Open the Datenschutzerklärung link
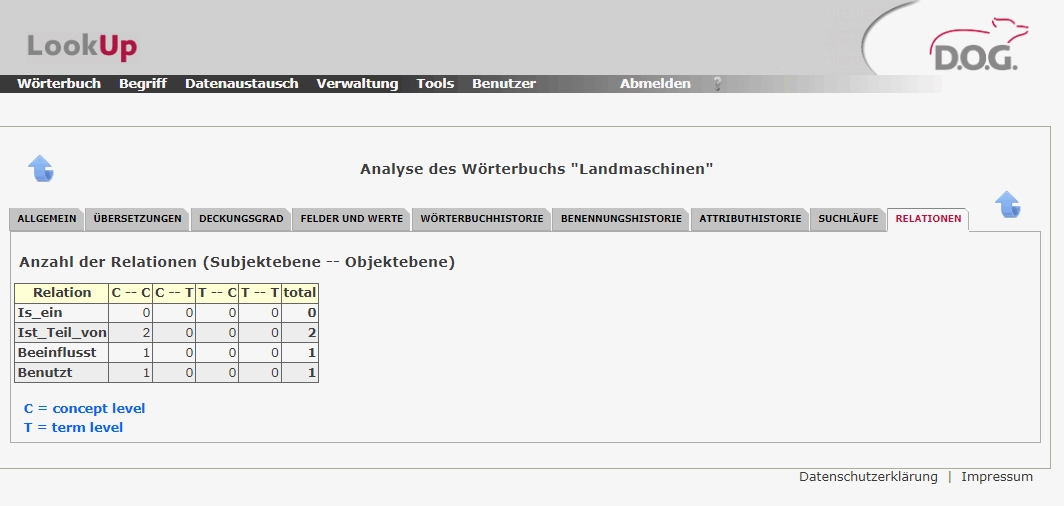 (868, 477)
